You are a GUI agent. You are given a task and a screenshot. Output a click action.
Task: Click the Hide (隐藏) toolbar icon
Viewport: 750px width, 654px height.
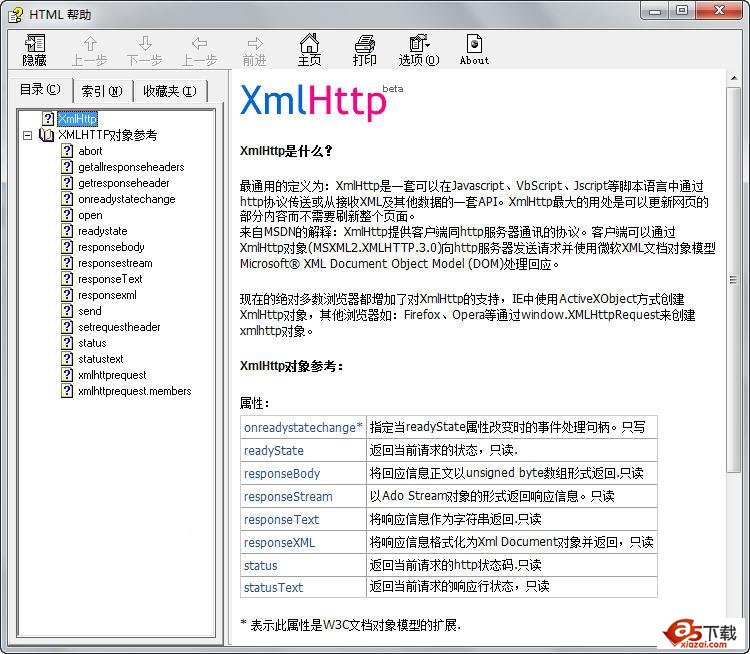point(34,50)
